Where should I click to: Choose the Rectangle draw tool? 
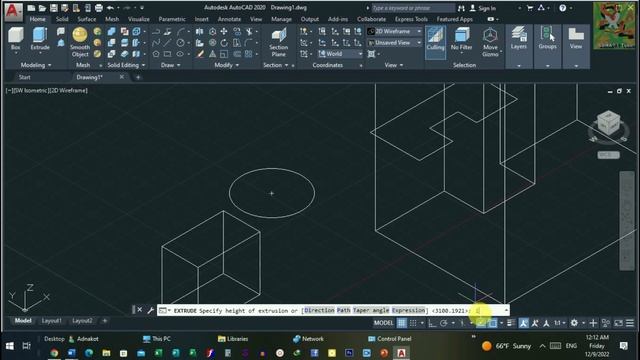click(167, 54)
